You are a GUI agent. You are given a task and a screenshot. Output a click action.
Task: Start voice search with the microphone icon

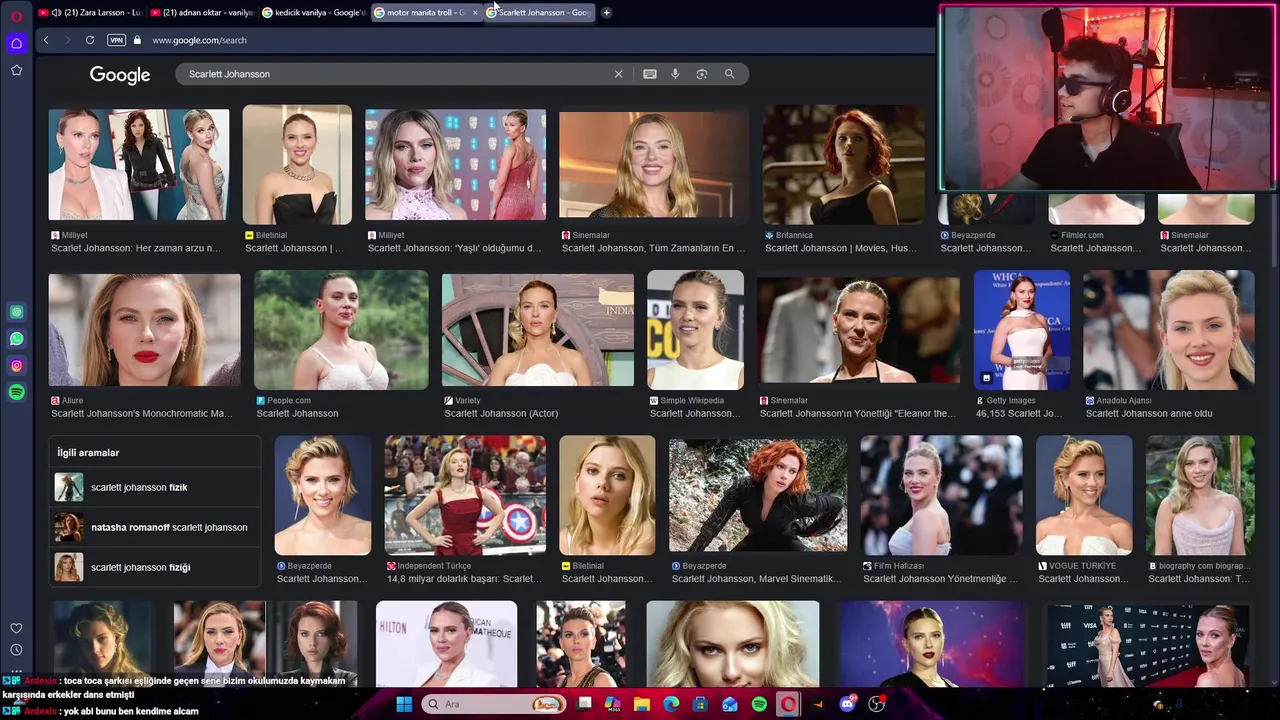(675, 74)
